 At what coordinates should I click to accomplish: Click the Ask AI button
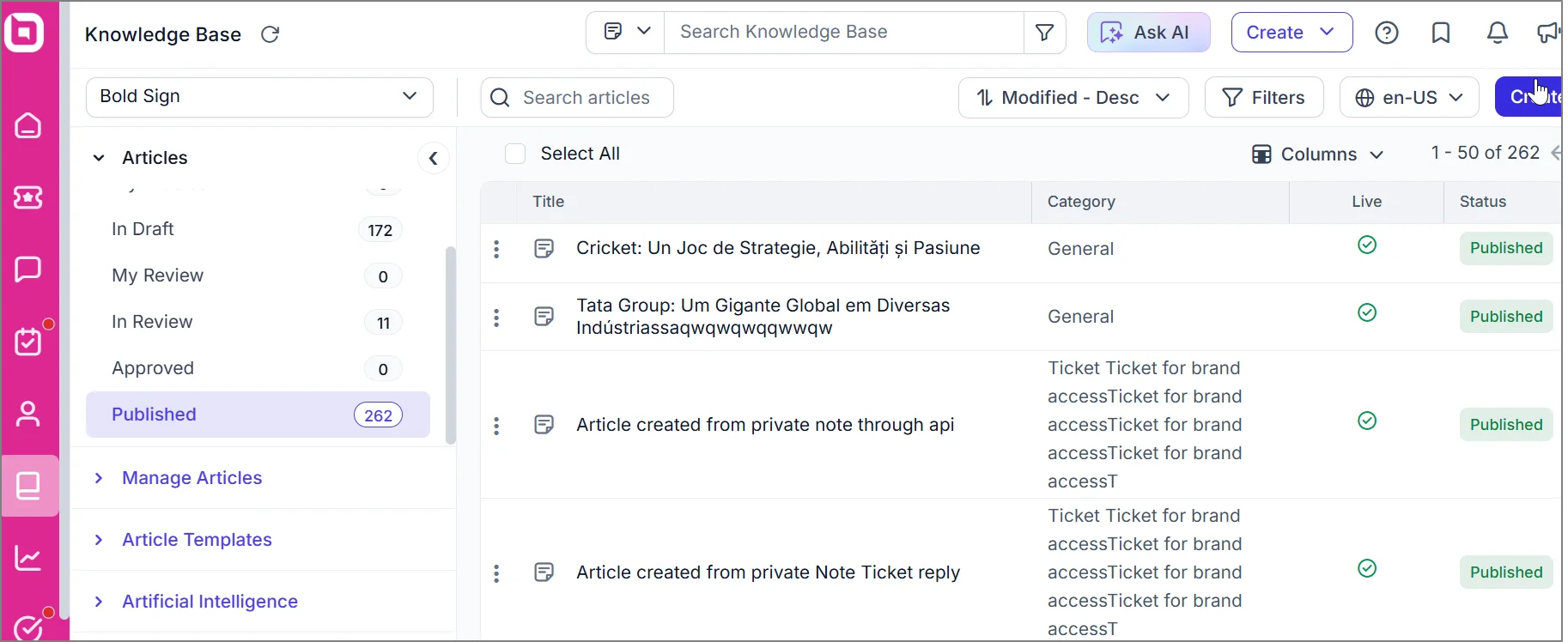point(1148,33)
